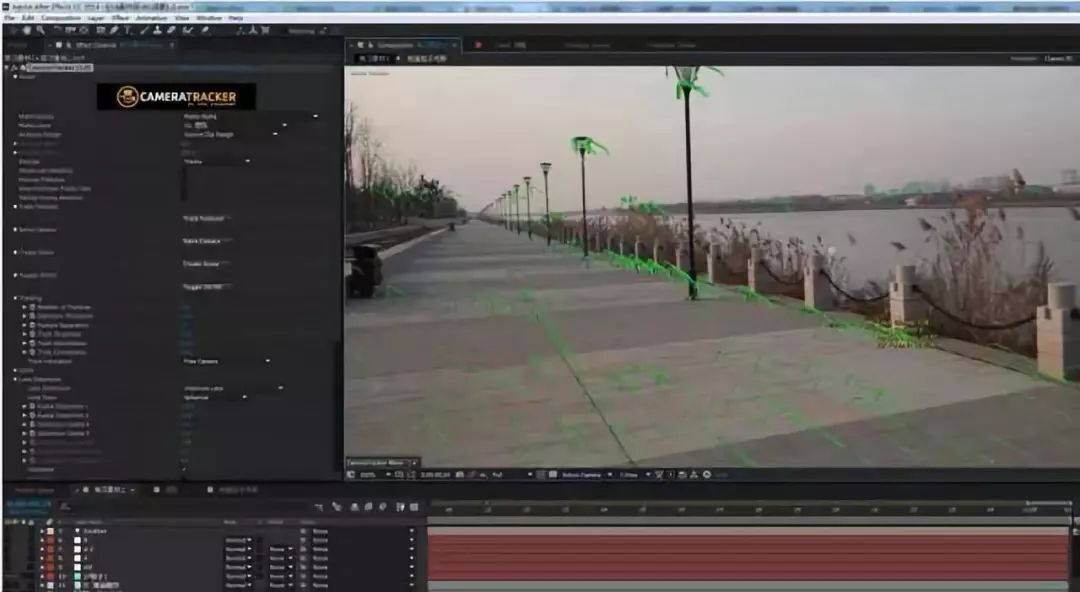Select the Horizontal Type tool
This screenshot has width=1080, height=592.
[x=128, y=30]
